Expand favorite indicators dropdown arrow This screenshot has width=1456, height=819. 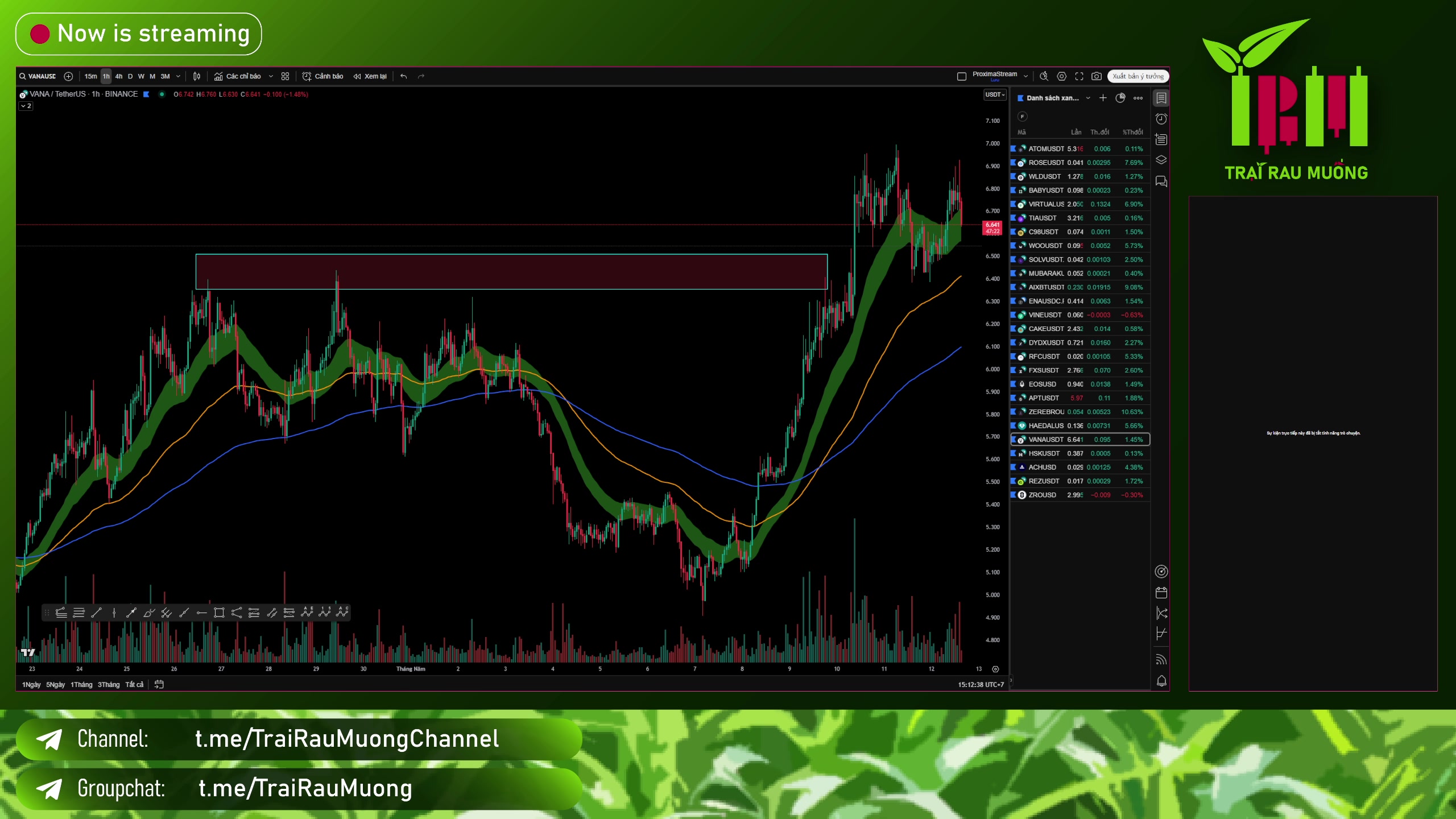(271, 76)
